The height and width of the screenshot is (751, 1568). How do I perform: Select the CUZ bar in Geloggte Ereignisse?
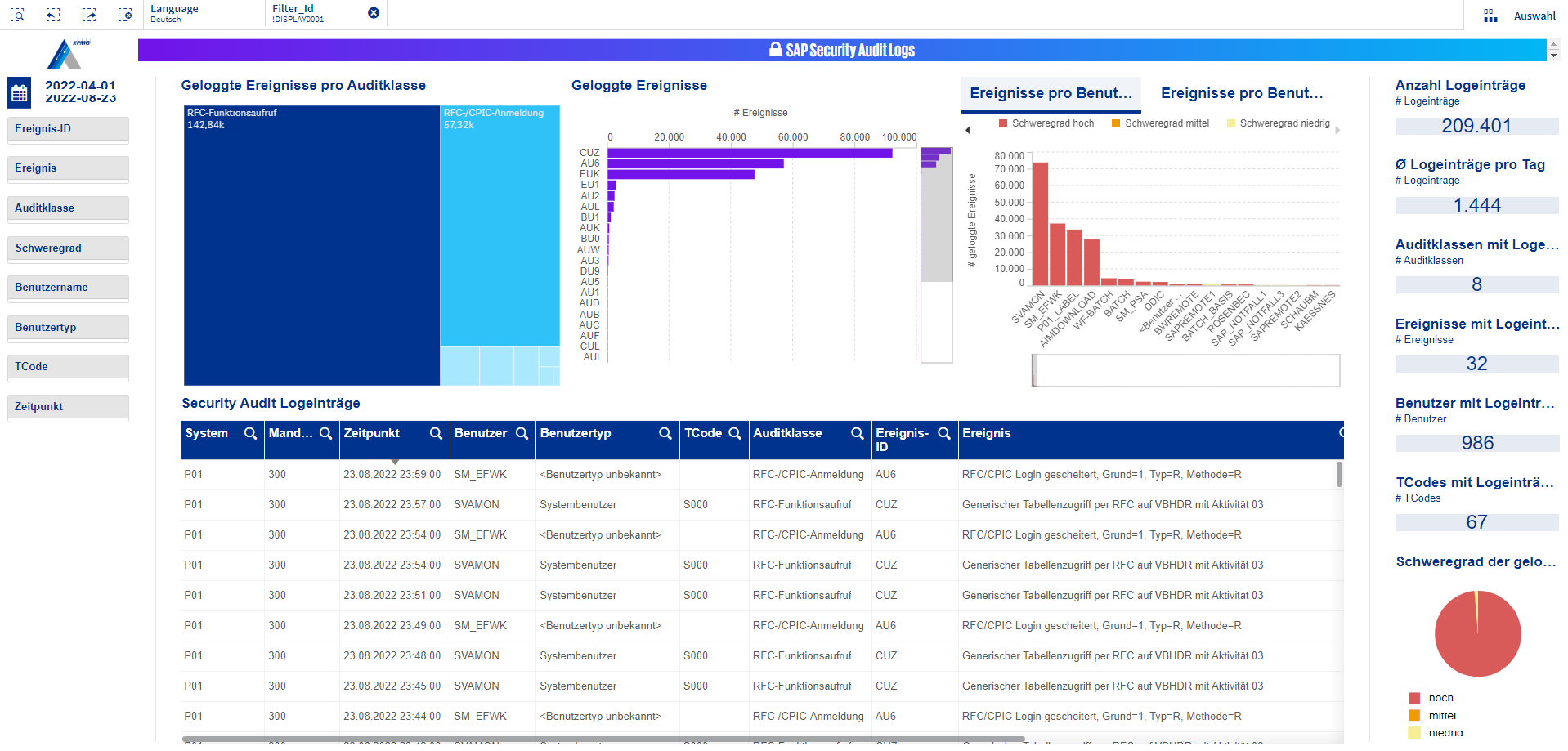point(750,153)
